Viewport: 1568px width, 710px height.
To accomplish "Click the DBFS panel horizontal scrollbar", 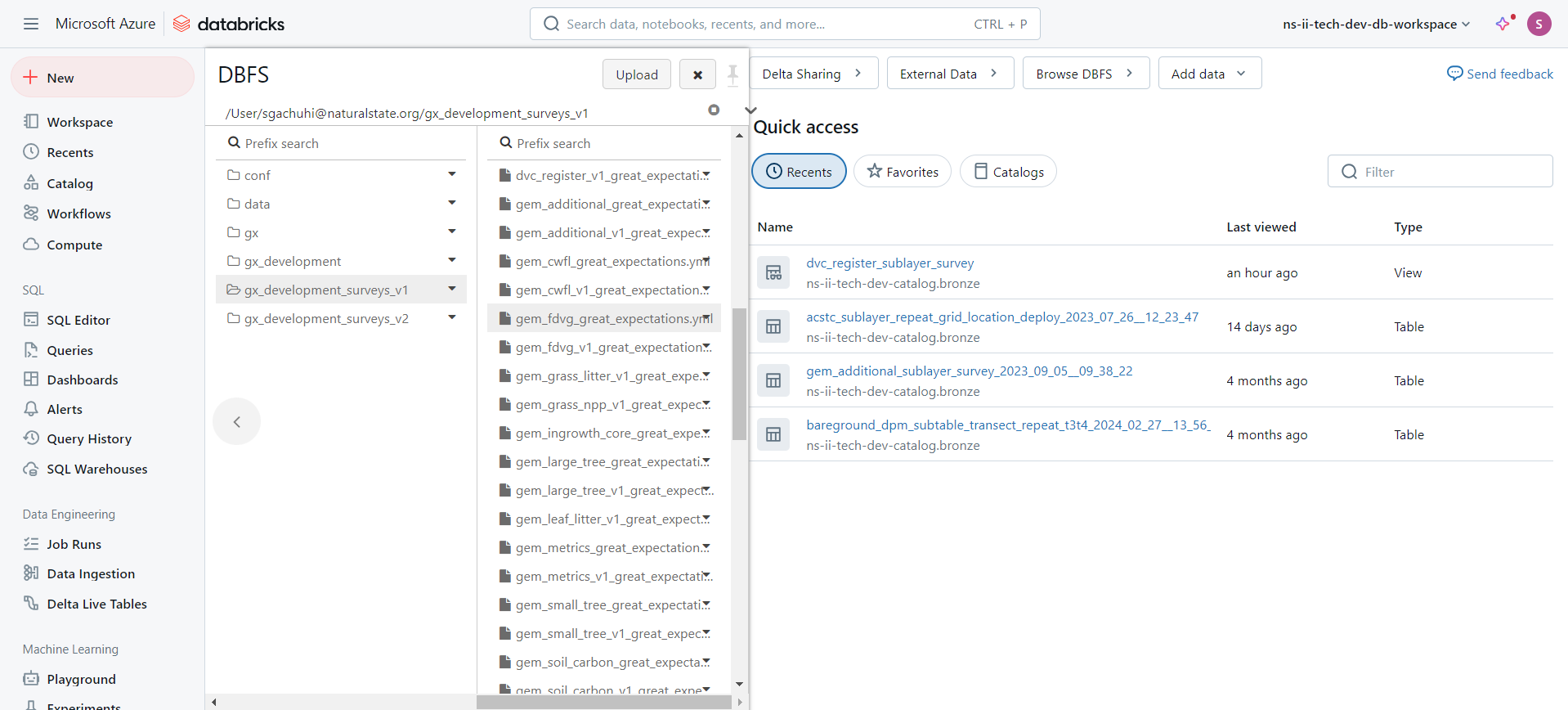I will pos(604,702).
